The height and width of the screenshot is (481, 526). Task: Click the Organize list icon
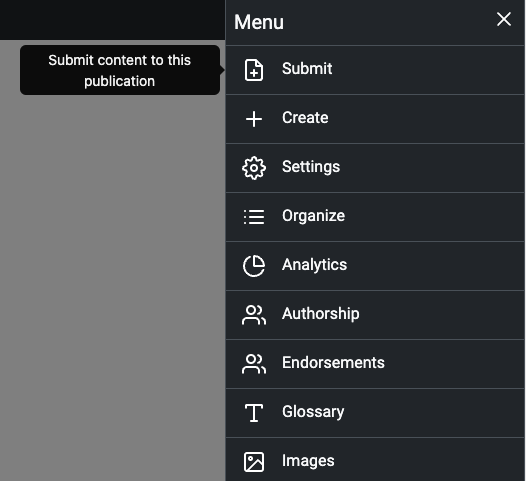254,217
